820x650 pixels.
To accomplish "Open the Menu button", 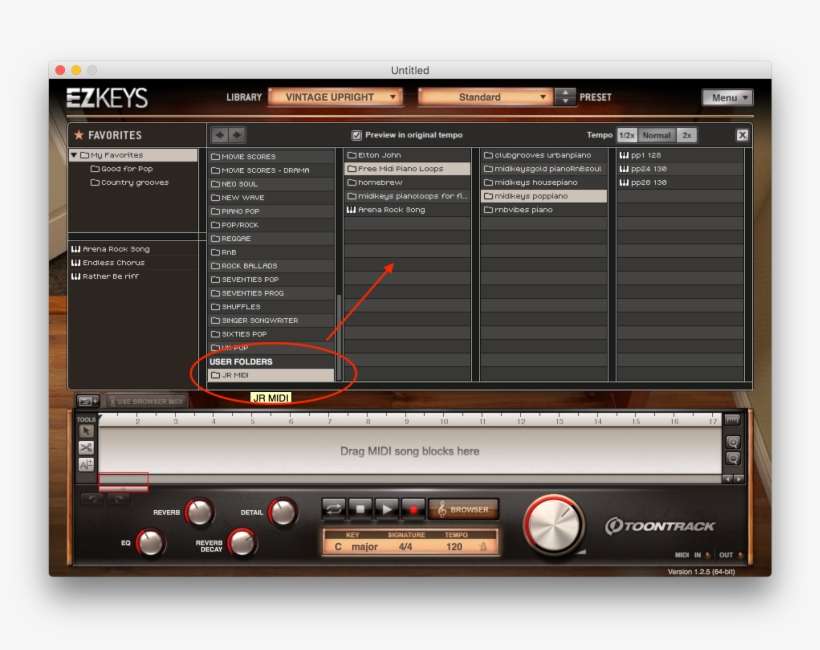I will tap(727, 97).
